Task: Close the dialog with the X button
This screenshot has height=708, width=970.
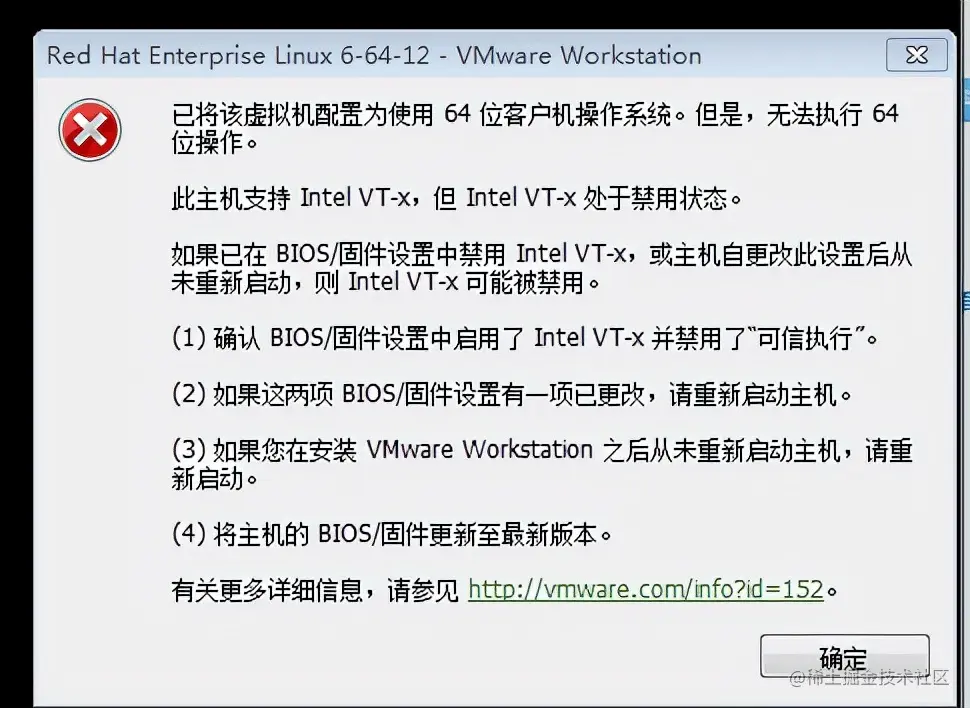Action: click(x=916, y=55)
